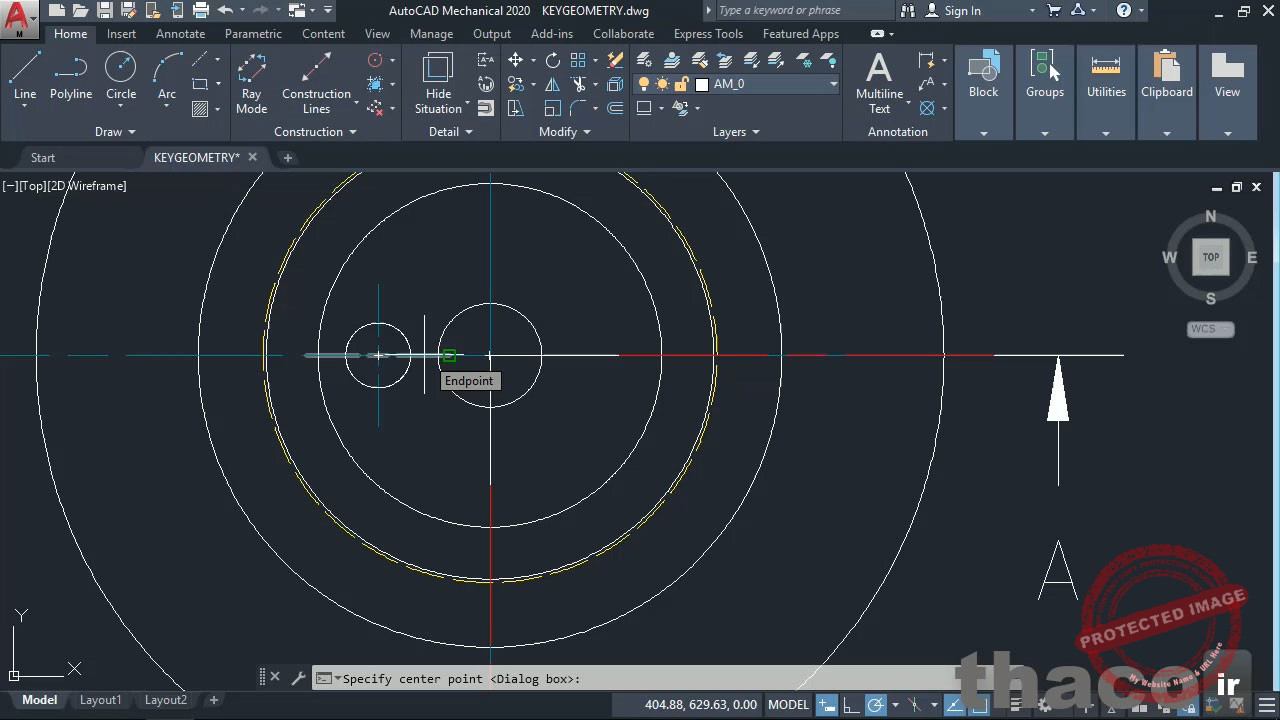Screen dimensions: 1280x720
Task: Expand the Layers panel
Action: click(x=736, y=132)
